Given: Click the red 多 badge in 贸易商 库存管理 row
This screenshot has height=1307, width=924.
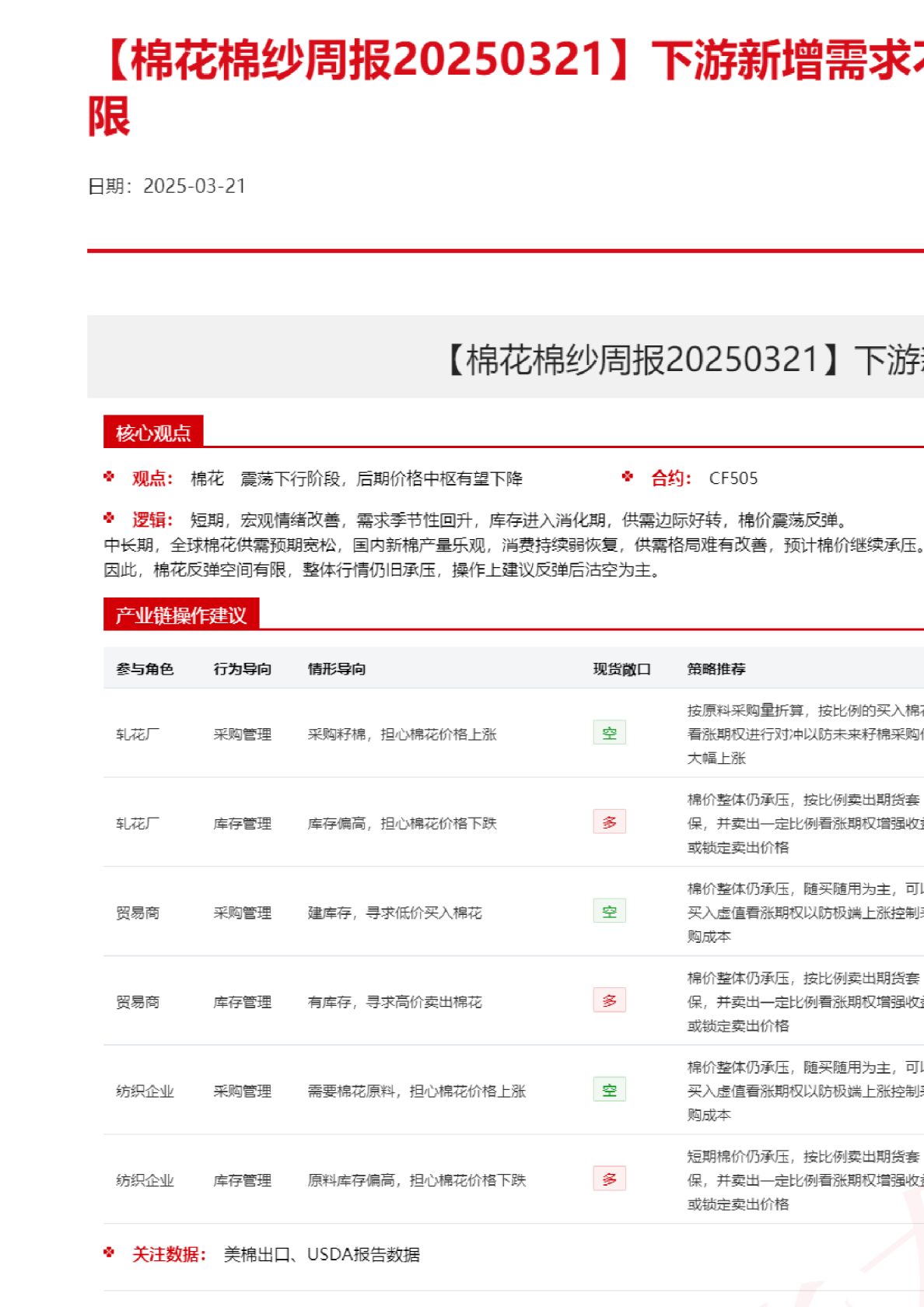Looking at the screenshot, I should [609, 1000].
